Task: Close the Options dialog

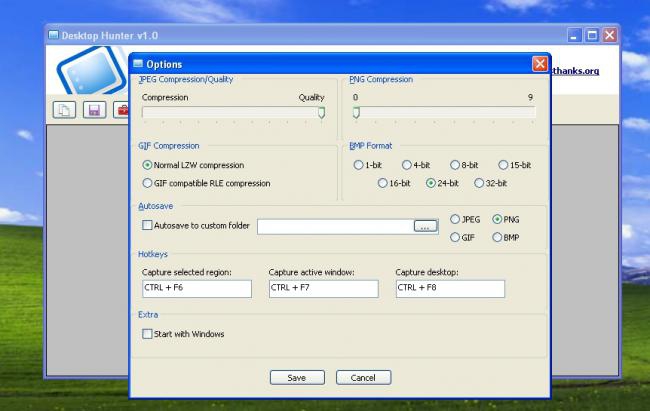Action: 540,64
